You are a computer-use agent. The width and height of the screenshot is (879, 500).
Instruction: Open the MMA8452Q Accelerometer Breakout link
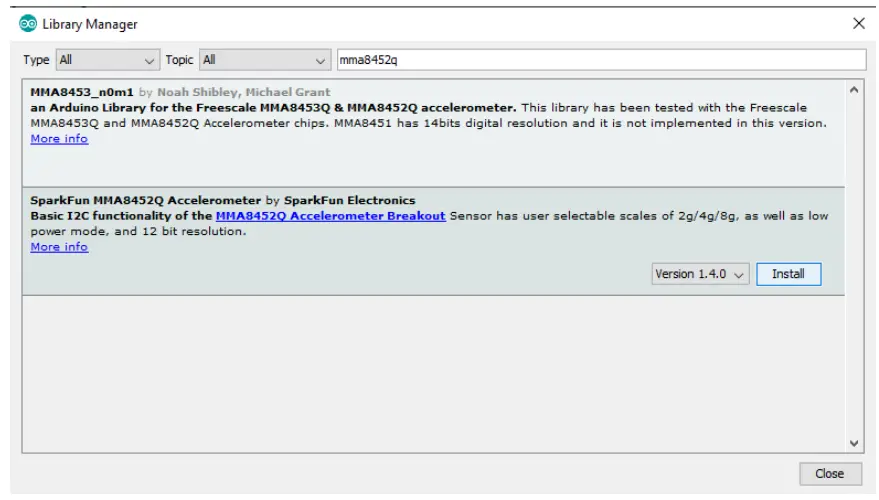[x=331, y=216]
